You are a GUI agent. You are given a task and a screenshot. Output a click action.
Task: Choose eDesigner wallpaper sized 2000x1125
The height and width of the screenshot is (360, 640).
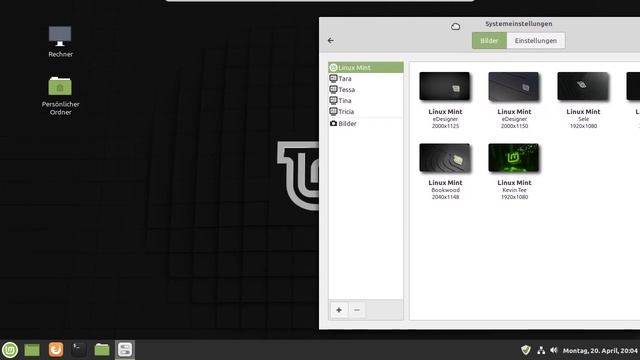tap(445, 100)
